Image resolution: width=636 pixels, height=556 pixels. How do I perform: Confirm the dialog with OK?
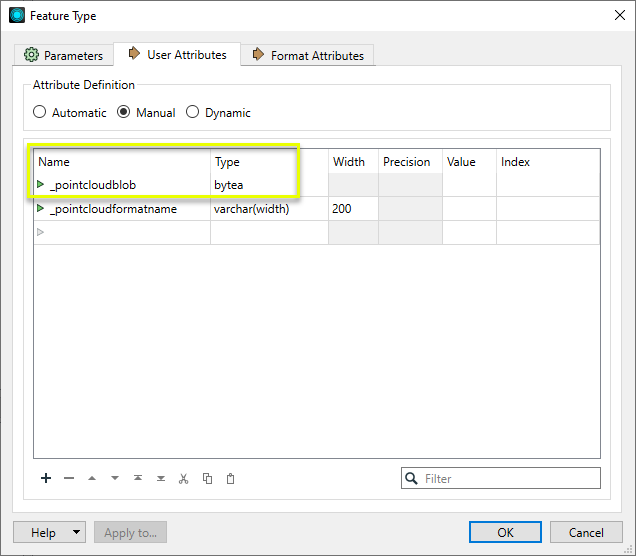coord(505,532)
